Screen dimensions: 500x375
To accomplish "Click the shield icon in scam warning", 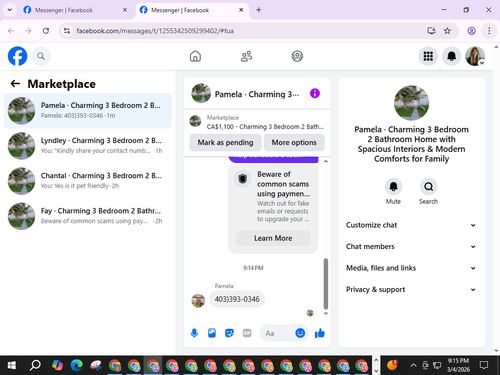I will point(243,179).
